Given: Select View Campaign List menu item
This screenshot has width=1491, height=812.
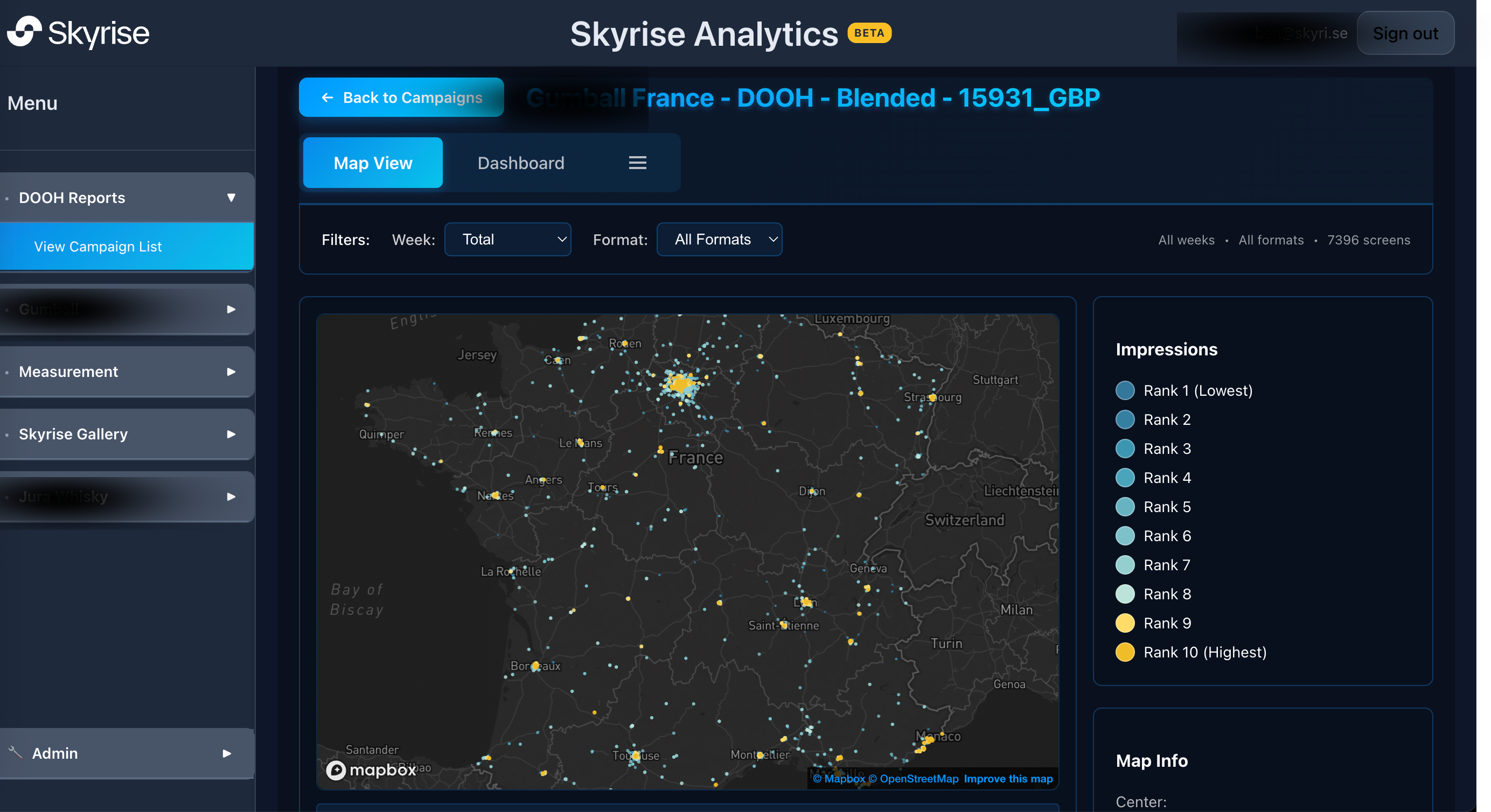Looking at the screenshot, I should pyautogui.click(x=98, y=247).
